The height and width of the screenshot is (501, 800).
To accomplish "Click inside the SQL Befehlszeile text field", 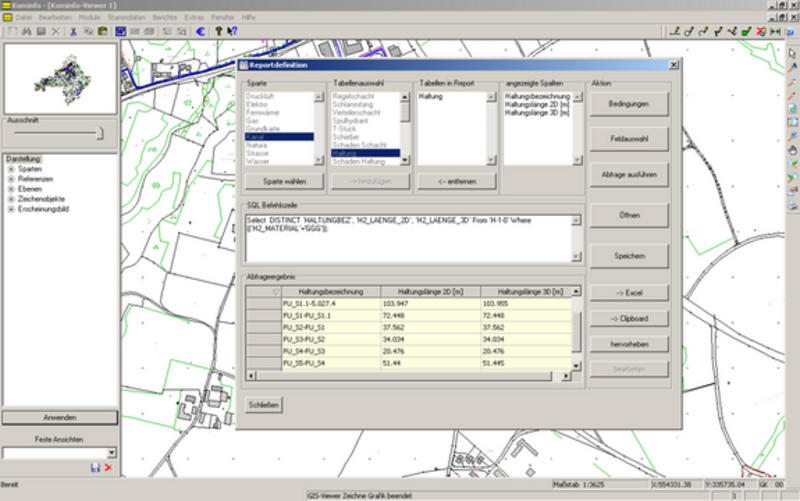I will click(x=409, y=238).
